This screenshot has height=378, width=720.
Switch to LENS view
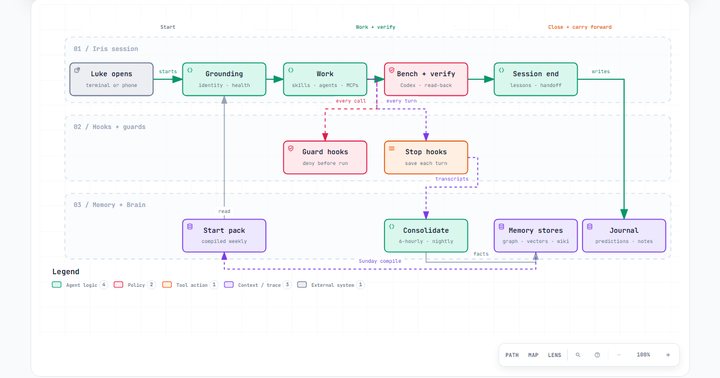point(554,355)
